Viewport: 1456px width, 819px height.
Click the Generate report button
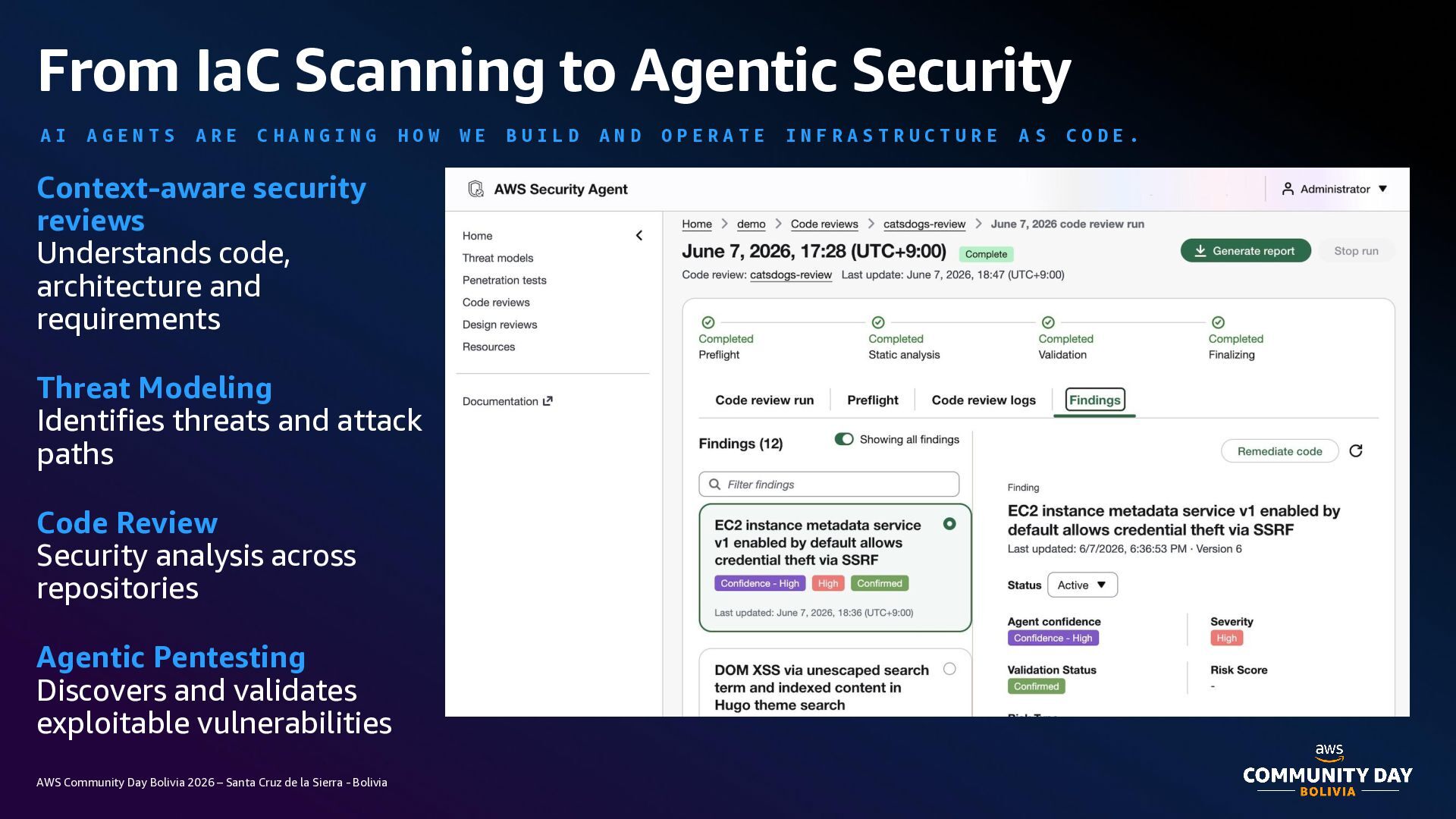point(1245,250)
